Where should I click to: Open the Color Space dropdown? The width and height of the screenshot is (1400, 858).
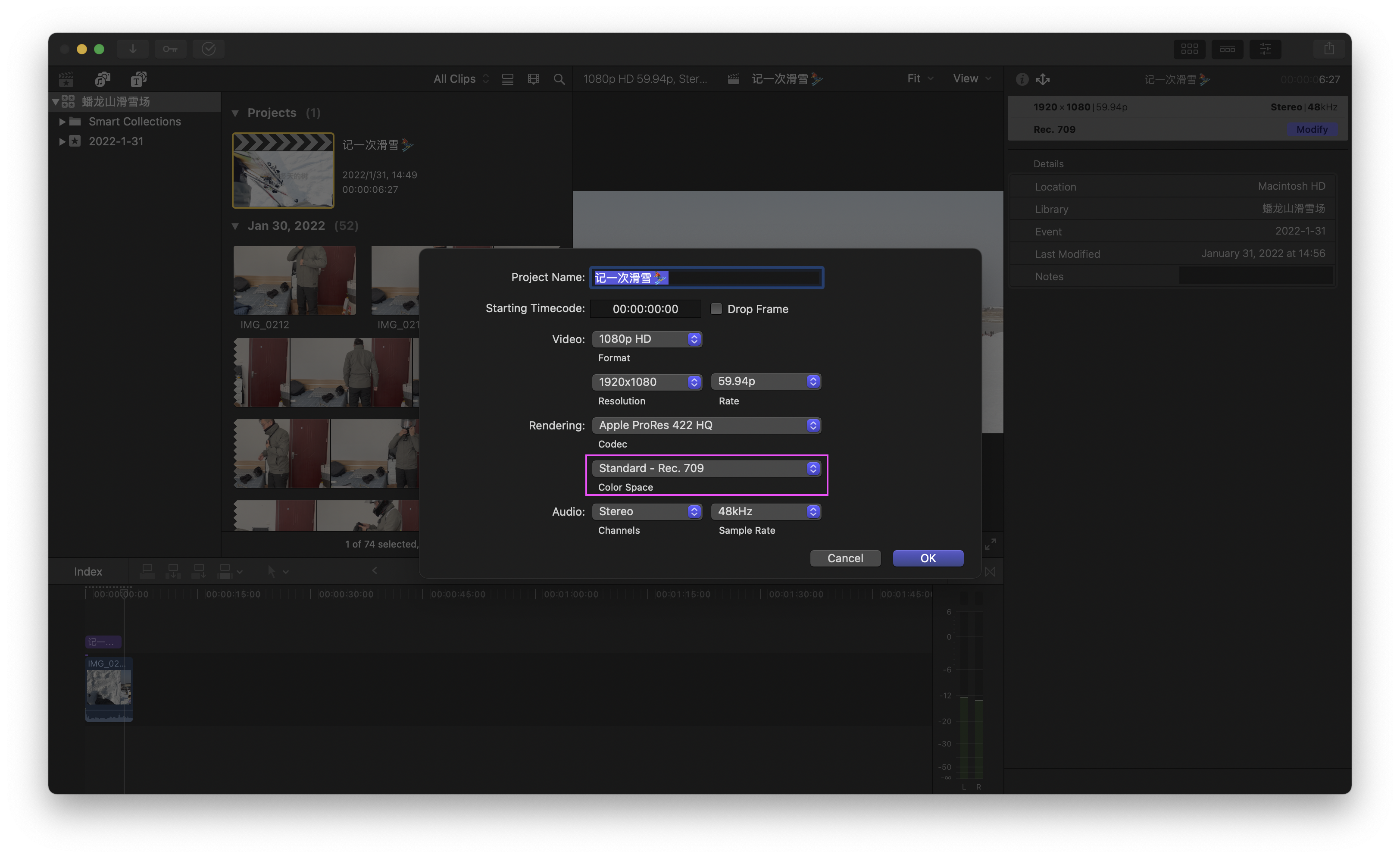tap(706, 468)
